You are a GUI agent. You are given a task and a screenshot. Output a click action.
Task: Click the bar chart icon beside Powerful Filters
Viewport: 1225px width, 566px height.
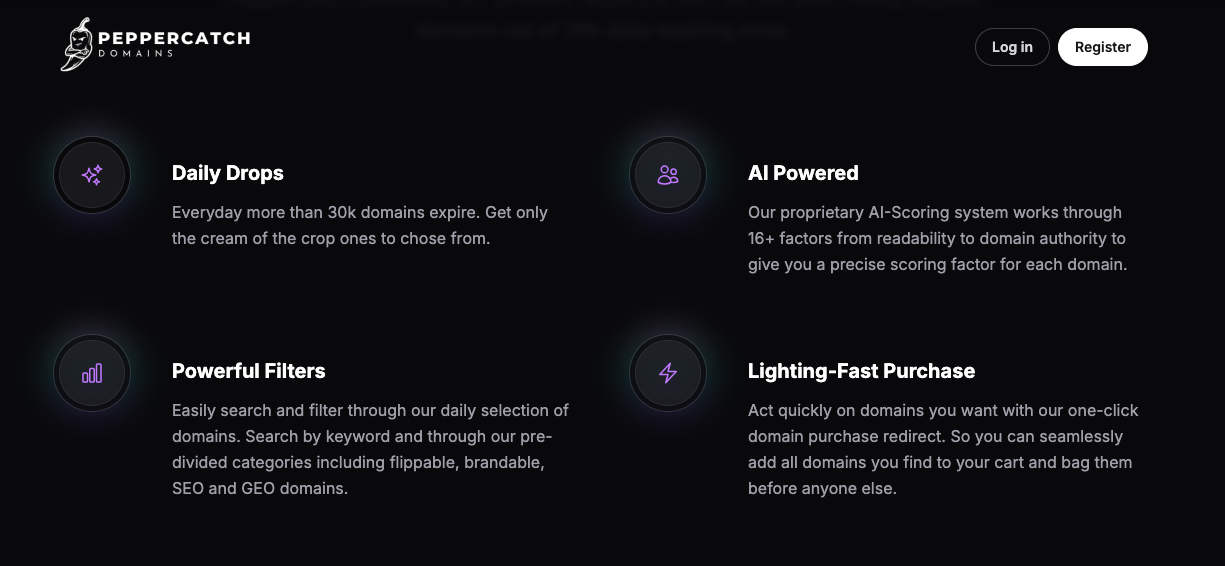92,373
